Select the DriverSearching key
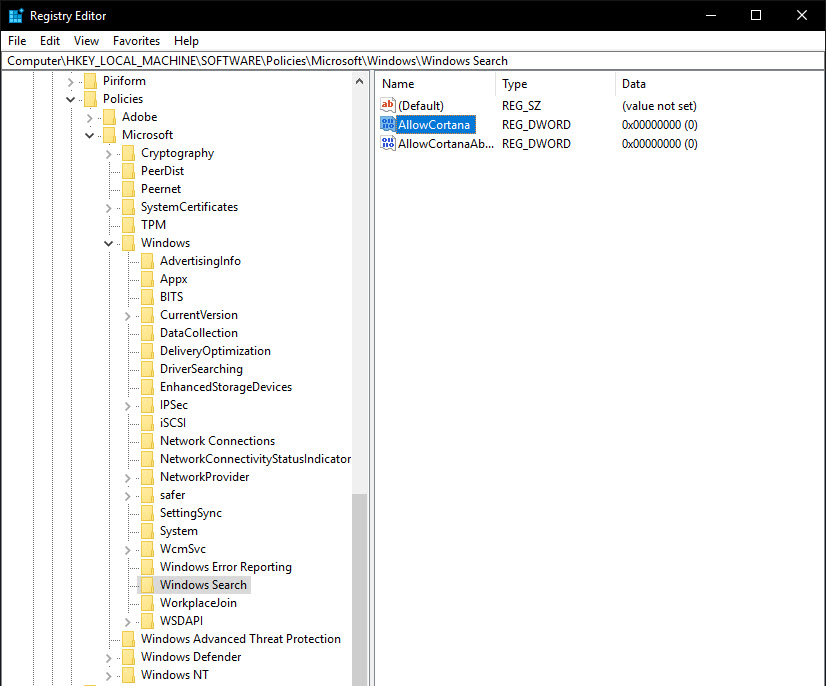This screenshot has width=826, height=686. click(201, 369)
